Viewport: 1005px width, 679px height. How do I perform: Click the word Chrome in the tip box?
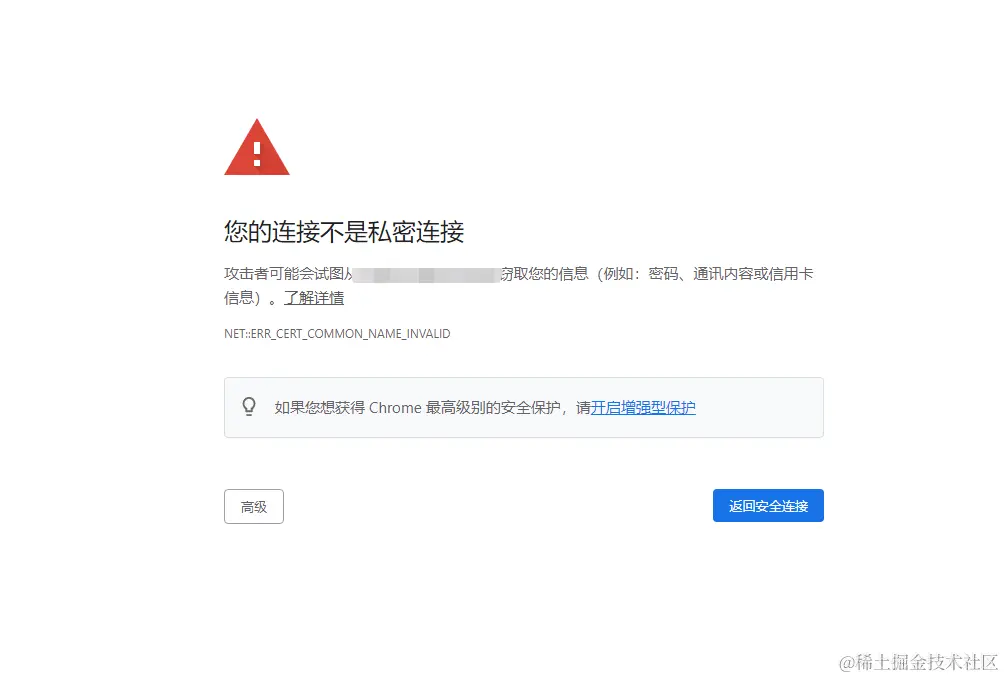coord(395,407)
